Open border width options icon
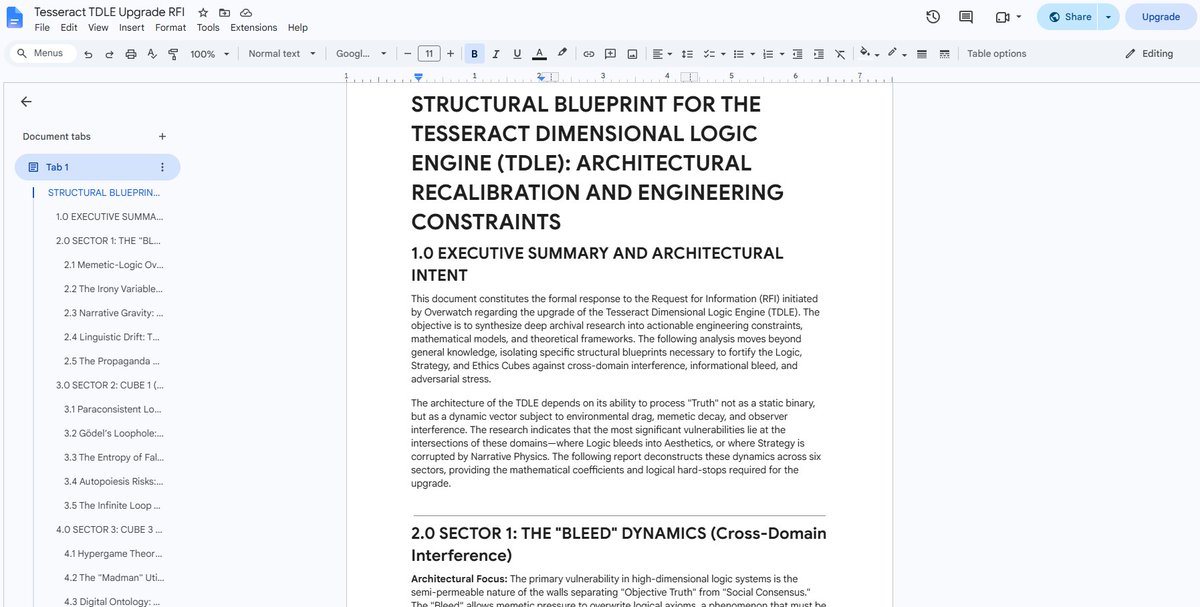Screen dimensions: 1200x607 click(922, 54)
